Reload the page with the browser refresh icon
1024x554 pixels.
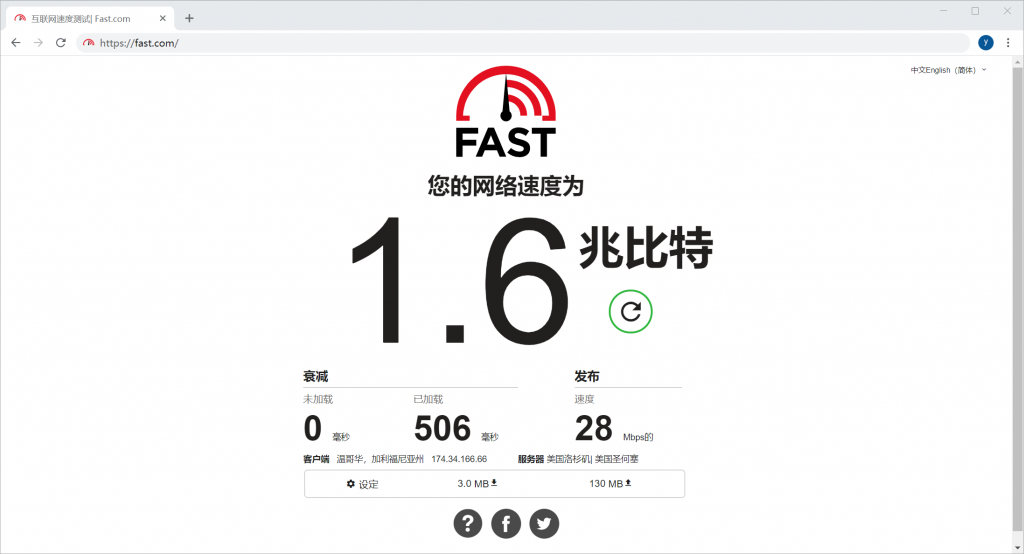61,43
